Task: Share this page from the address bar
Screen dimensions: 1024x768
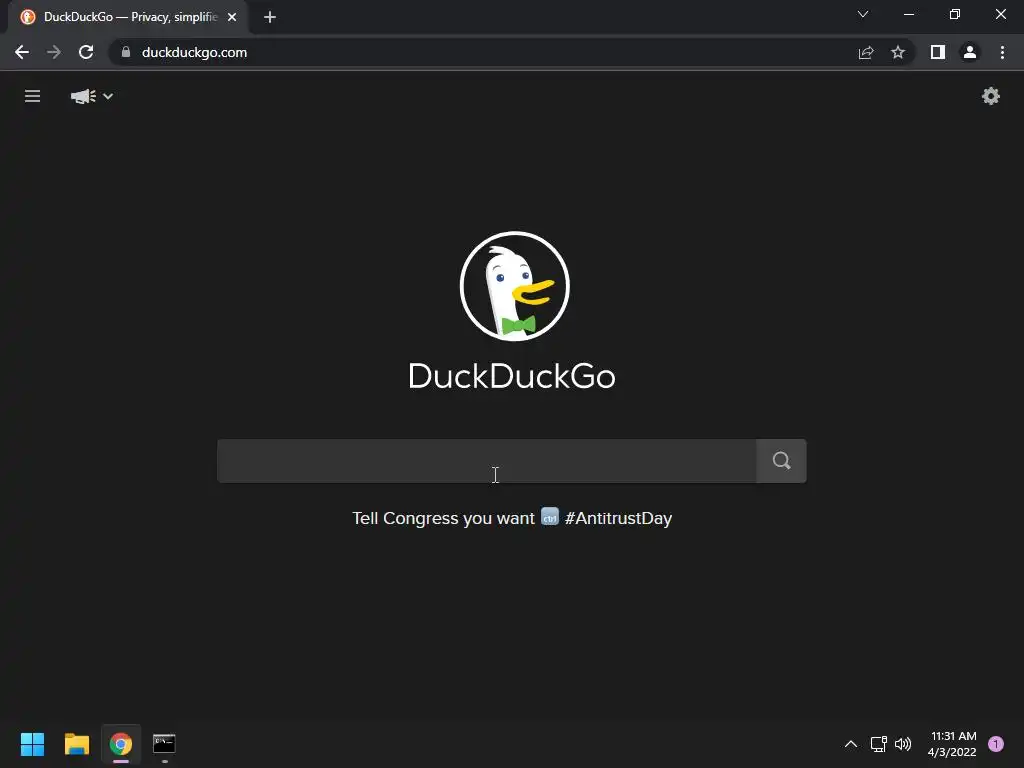Action: 866,52
